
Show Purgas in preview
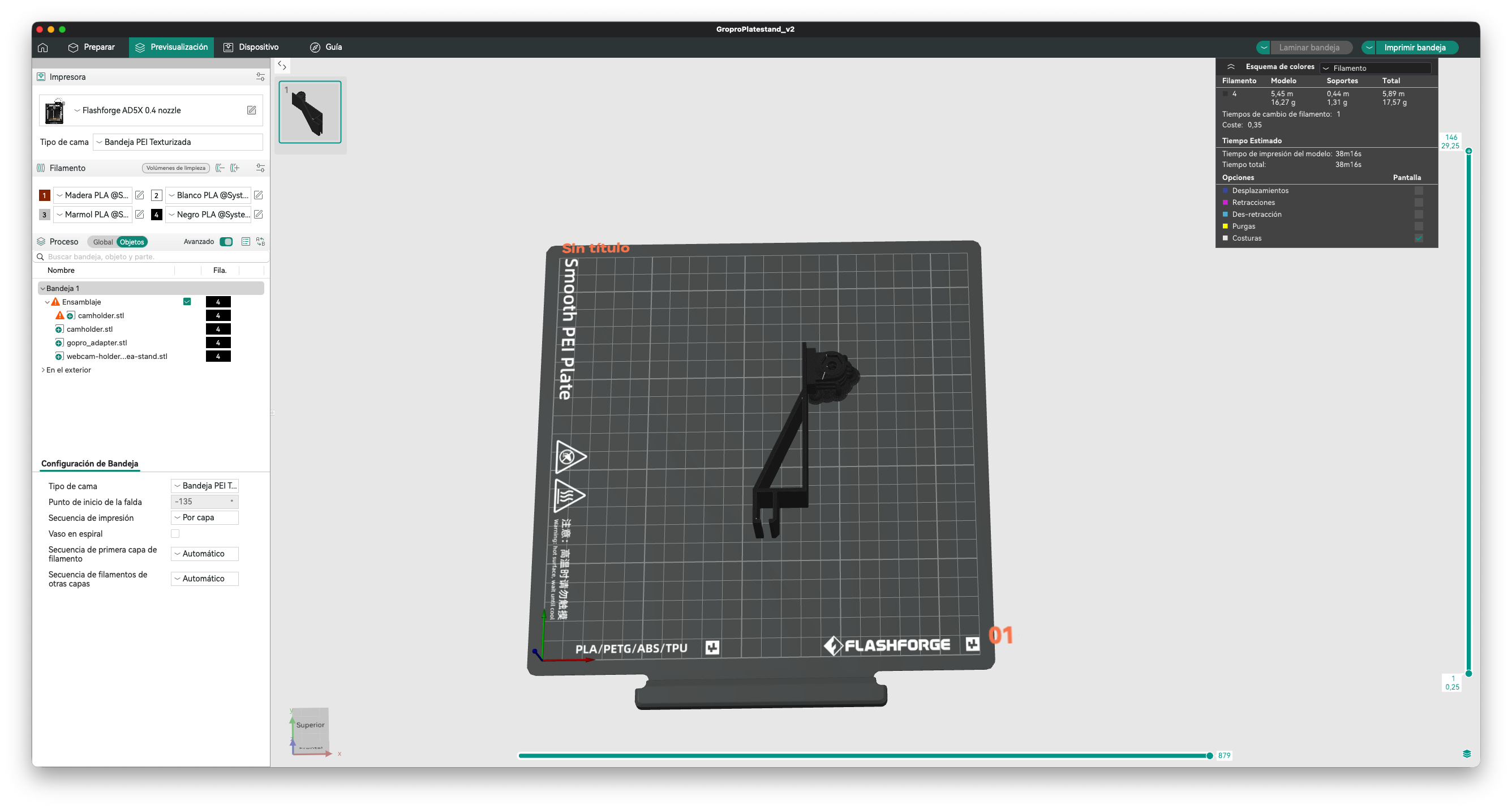click(1418, 226)
